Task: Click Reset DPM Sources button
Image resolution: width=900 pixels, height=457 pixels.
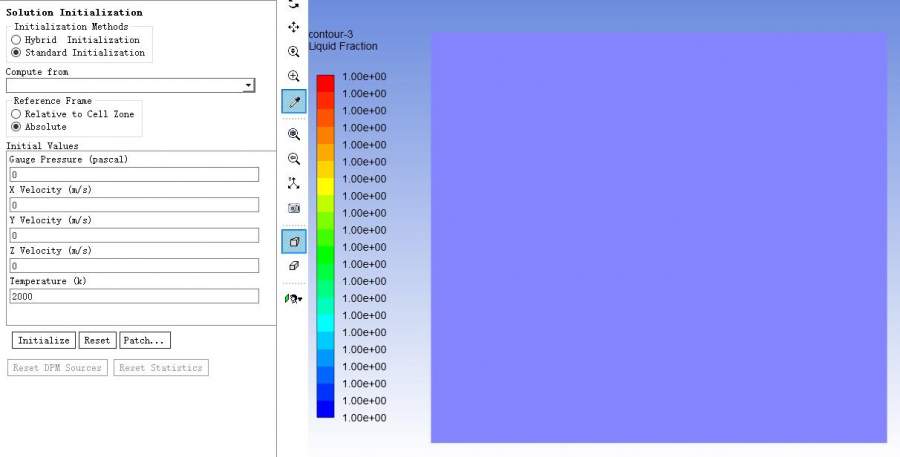Action: [x=57, y=367]
